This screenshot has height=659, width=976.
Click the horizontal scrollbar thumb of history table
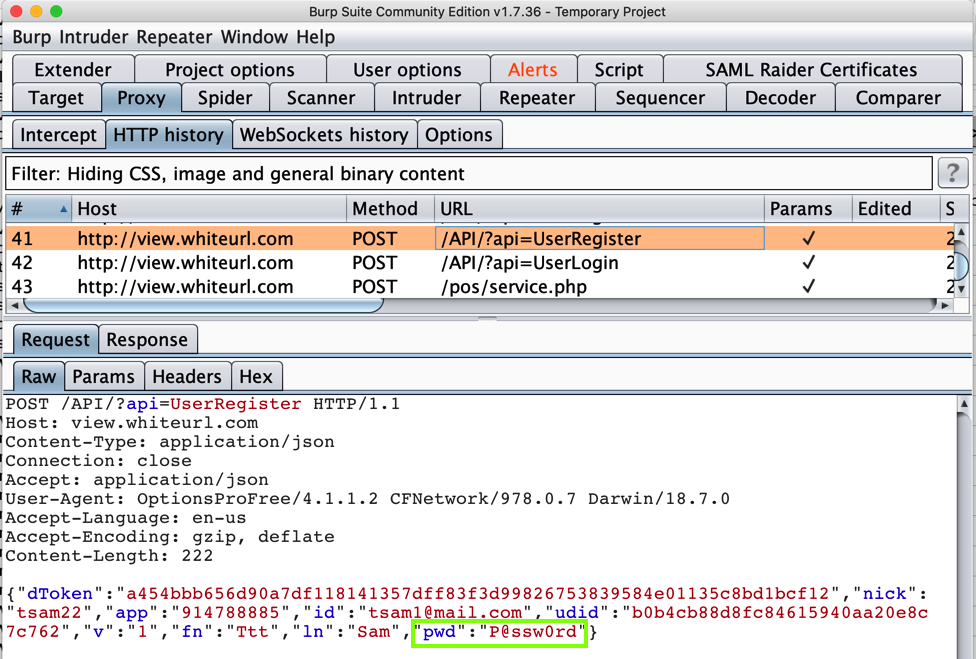point(203,305)
